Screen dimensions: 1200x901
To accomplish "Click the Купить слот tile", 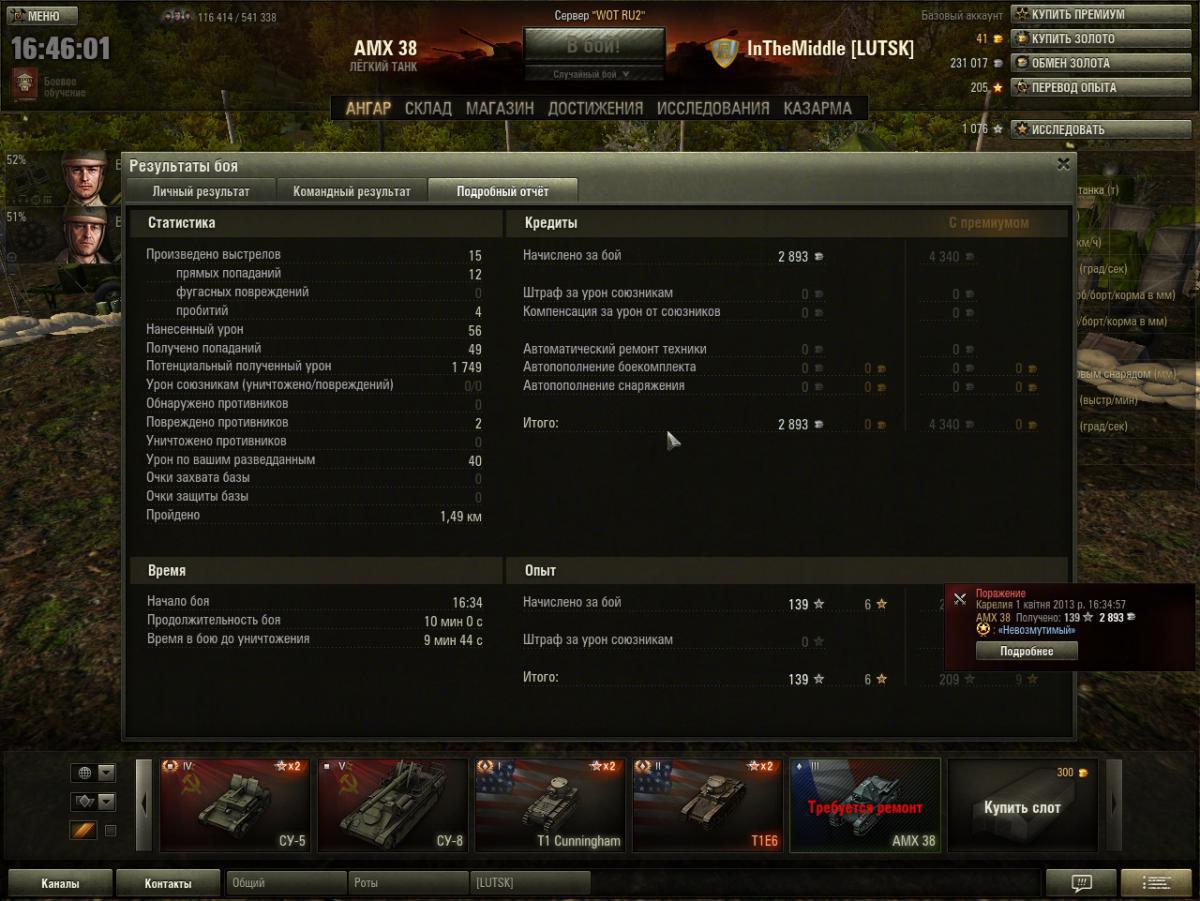I will [1021, 805].
